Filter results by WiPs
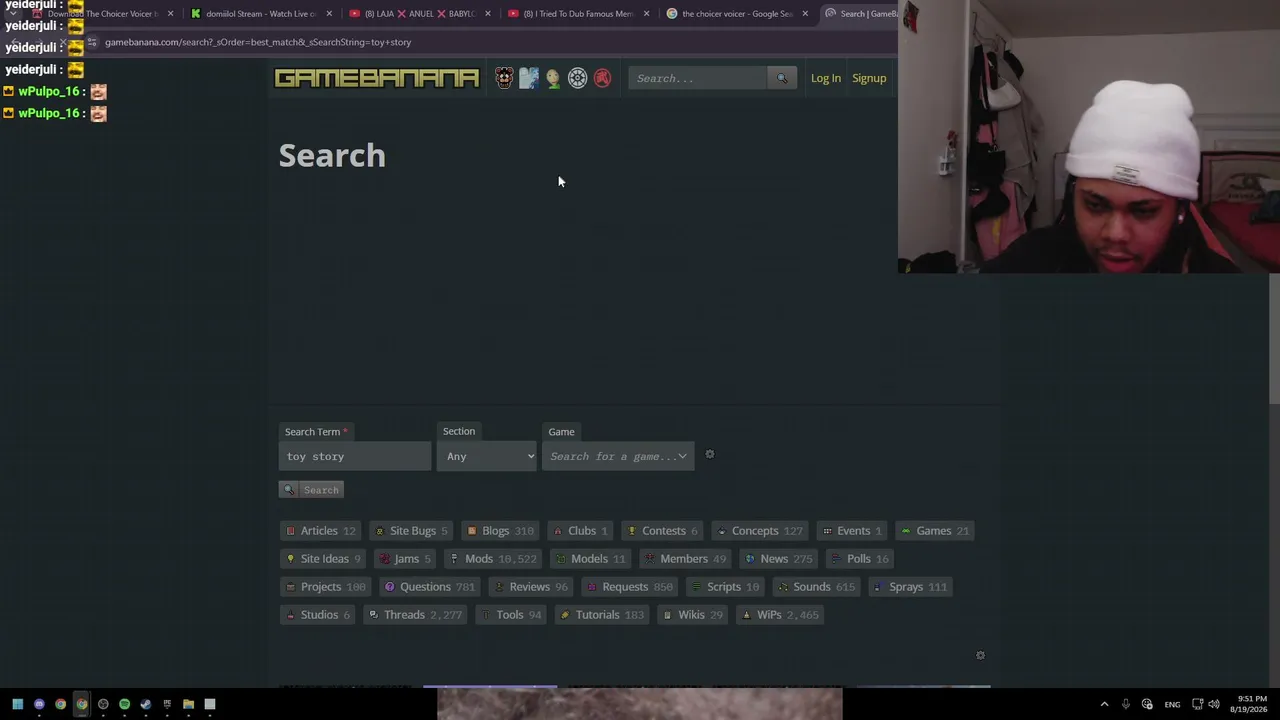 tap(780, 615)
